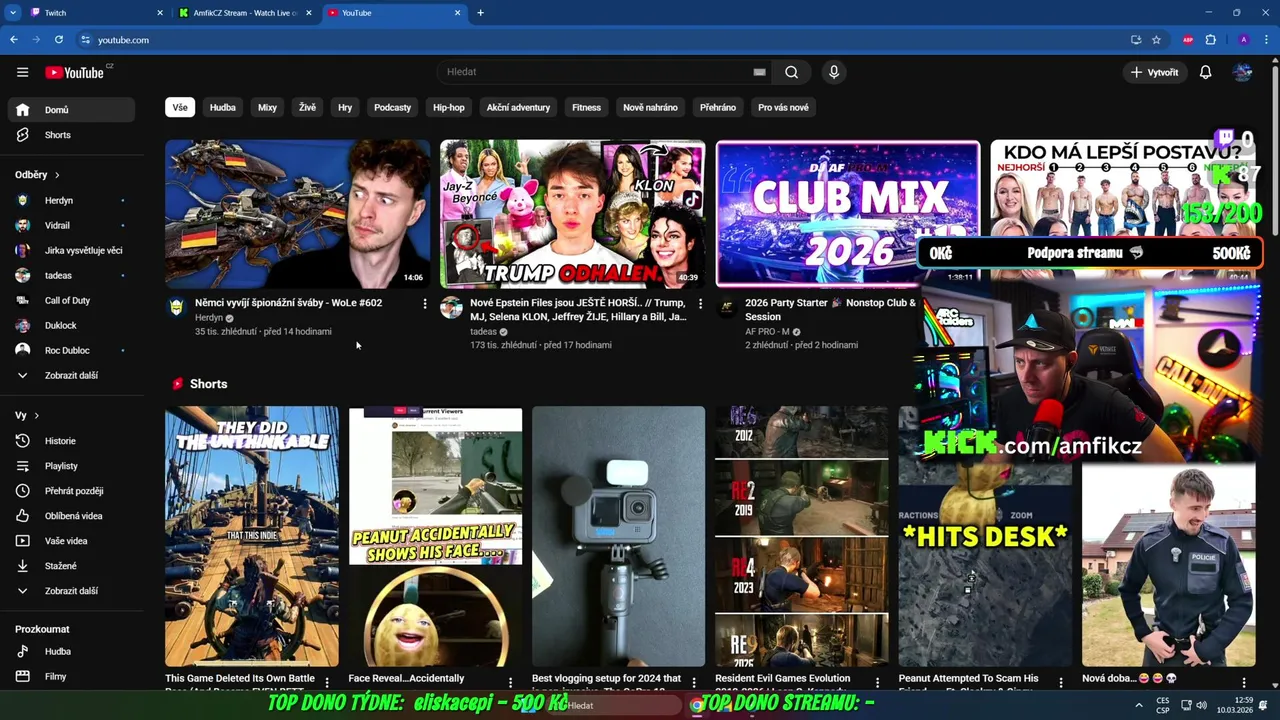
Task: Open Hudba under Prozkoumat
Action: [71, 651]
